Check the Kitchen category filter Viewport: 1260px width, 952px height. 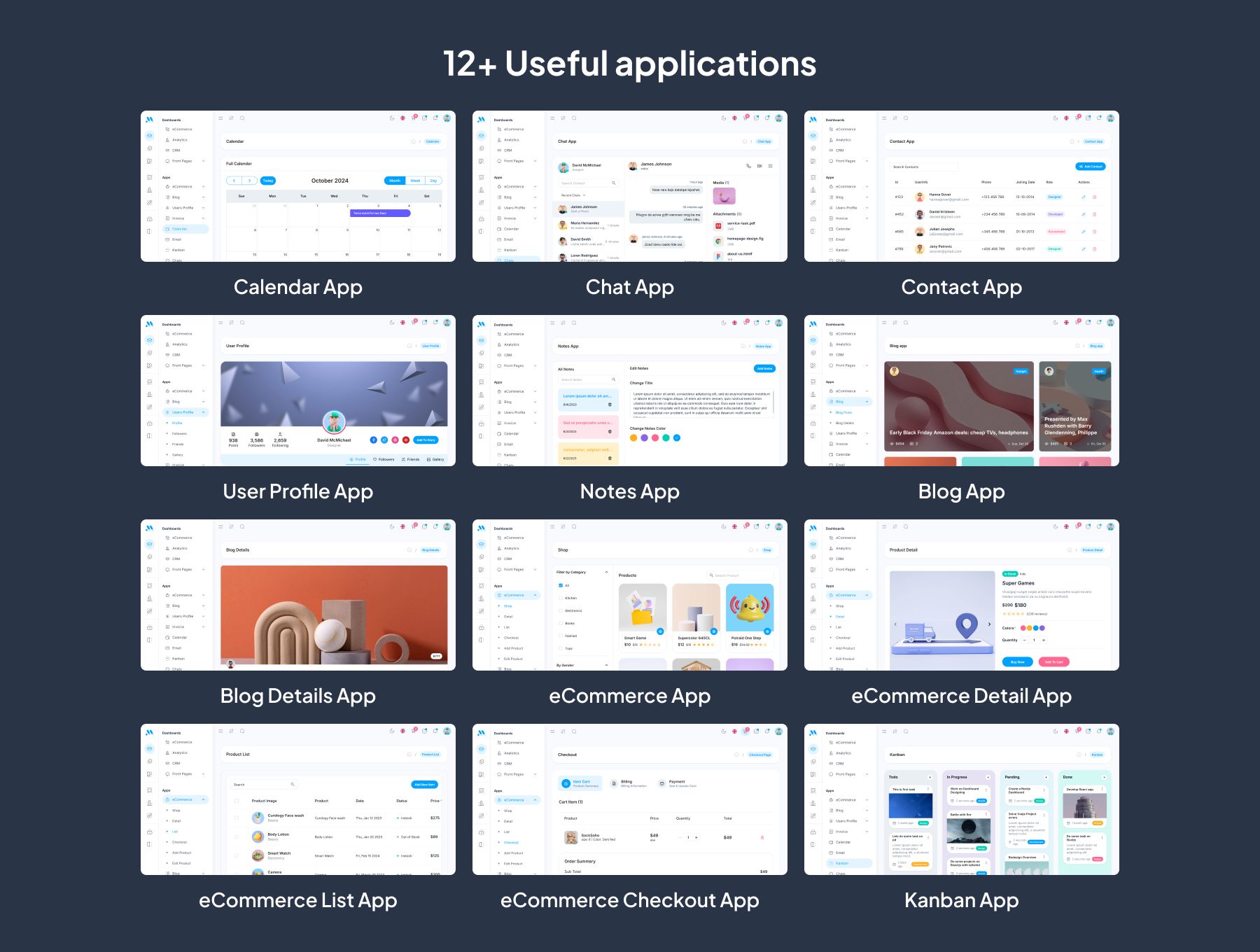pyautogui.click(x=561, y=598)
